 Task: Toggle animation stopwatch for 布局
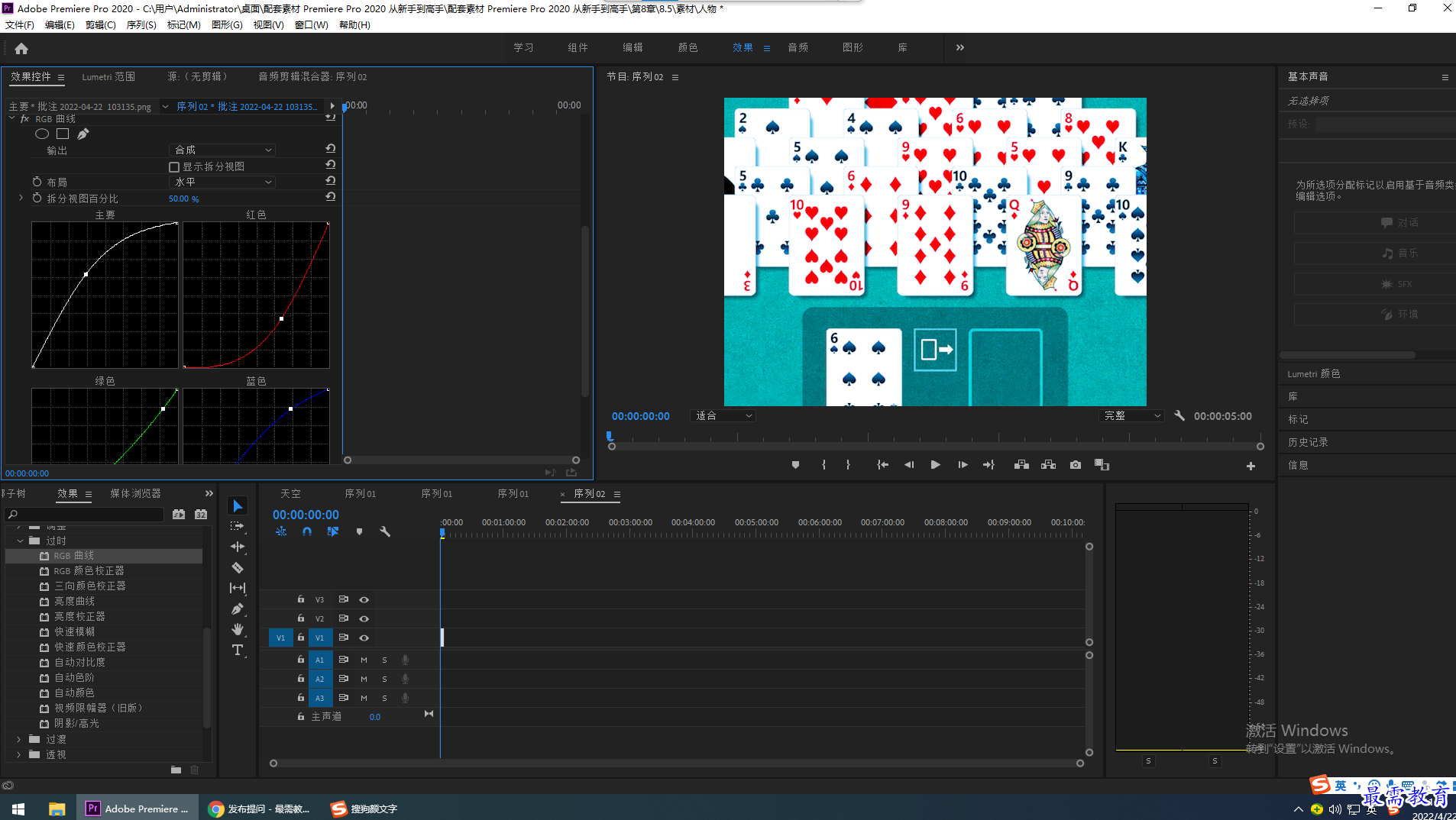tap(37, 182)
